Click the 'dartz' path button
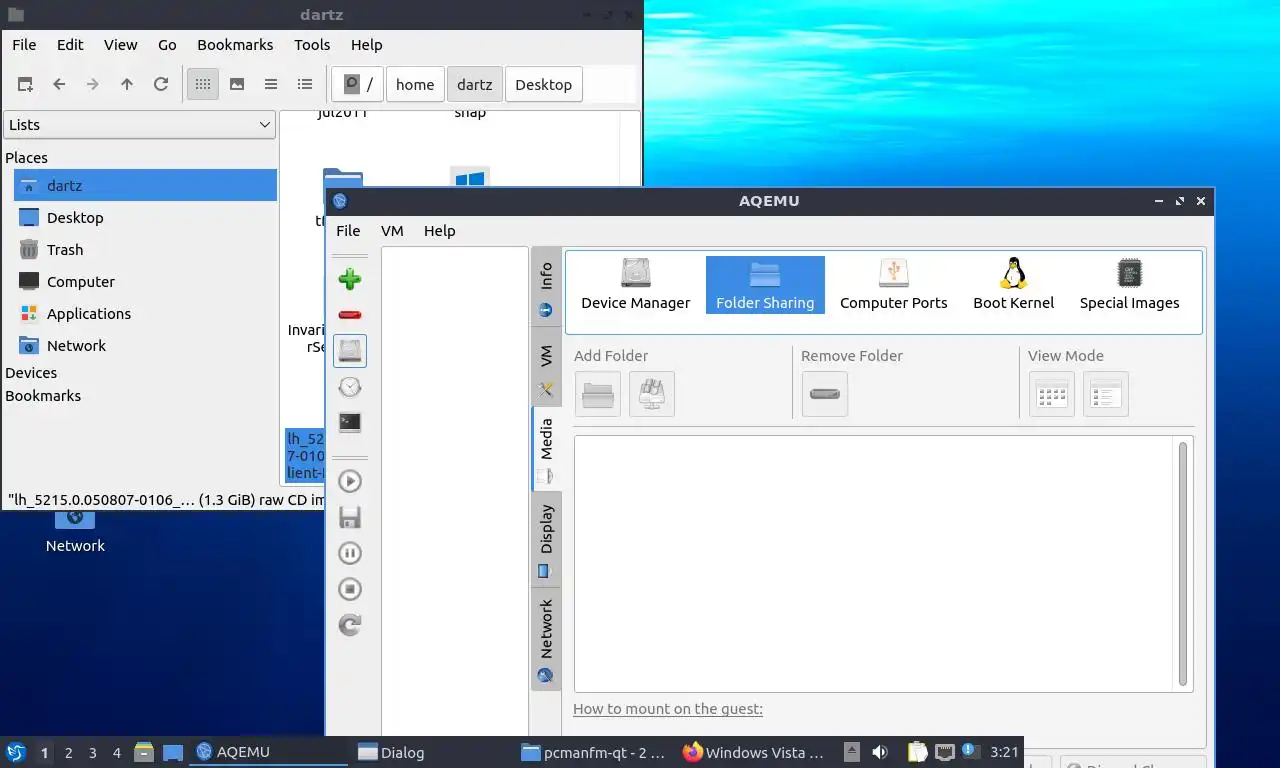Screen dimensions: 1280x768 point(475,84)
